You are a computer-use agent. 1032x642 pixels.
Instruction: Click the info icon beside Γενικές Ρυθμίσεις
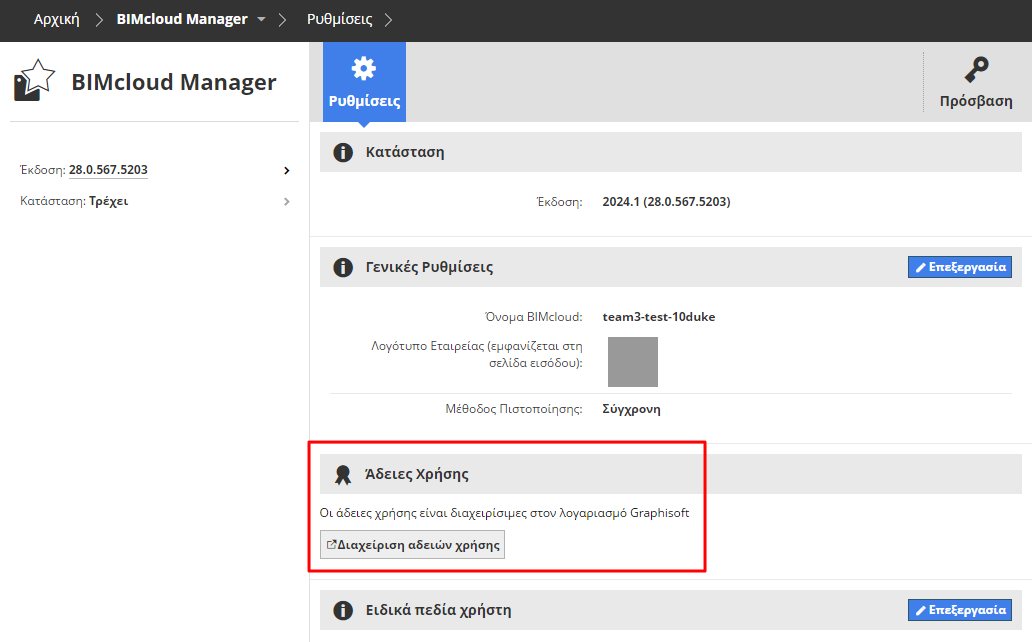[x=343, y=267]
